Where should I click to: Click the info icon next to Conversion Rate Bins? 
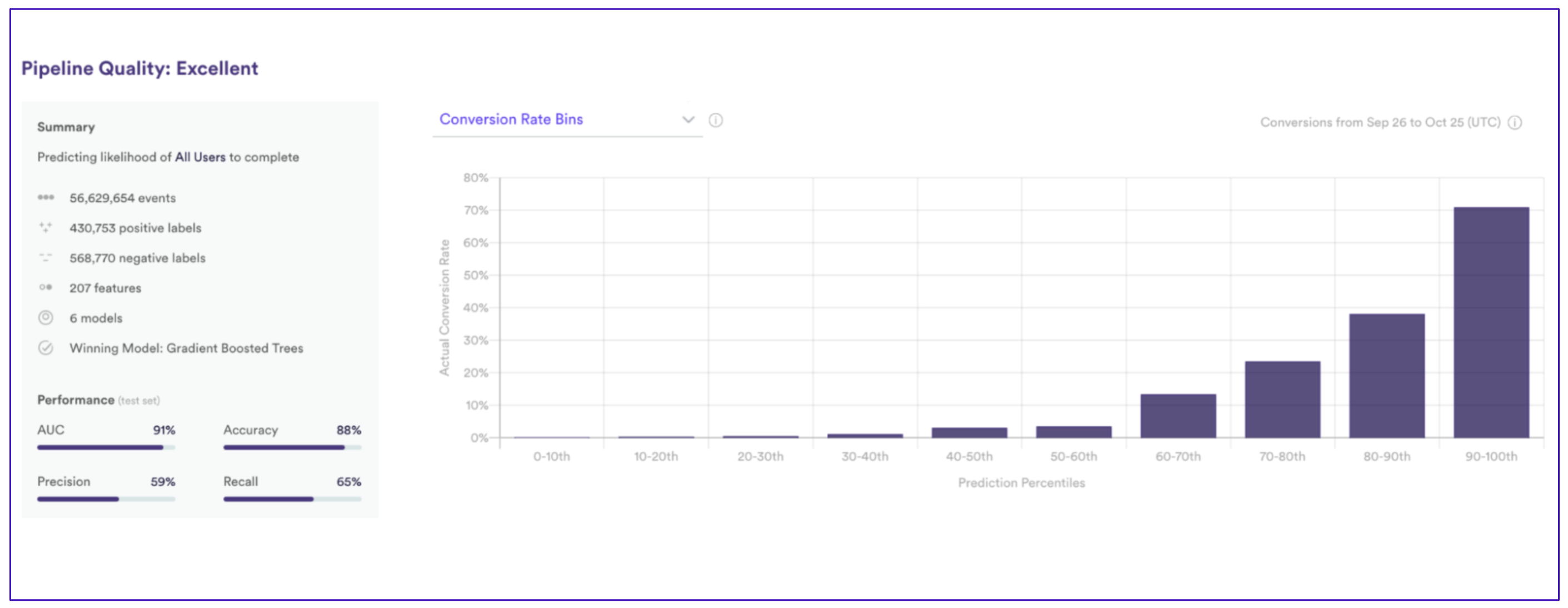[x=716, y=120]
